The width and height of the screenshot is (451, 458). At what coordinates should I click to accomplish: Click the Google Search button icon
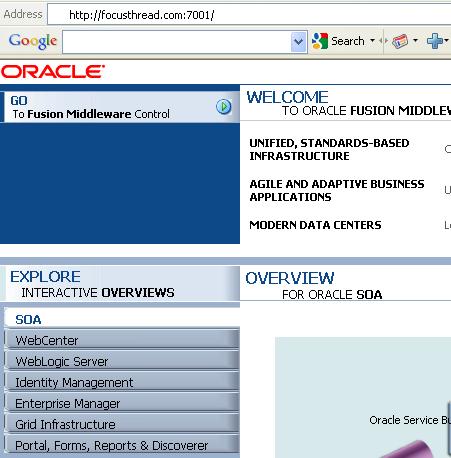320,41
